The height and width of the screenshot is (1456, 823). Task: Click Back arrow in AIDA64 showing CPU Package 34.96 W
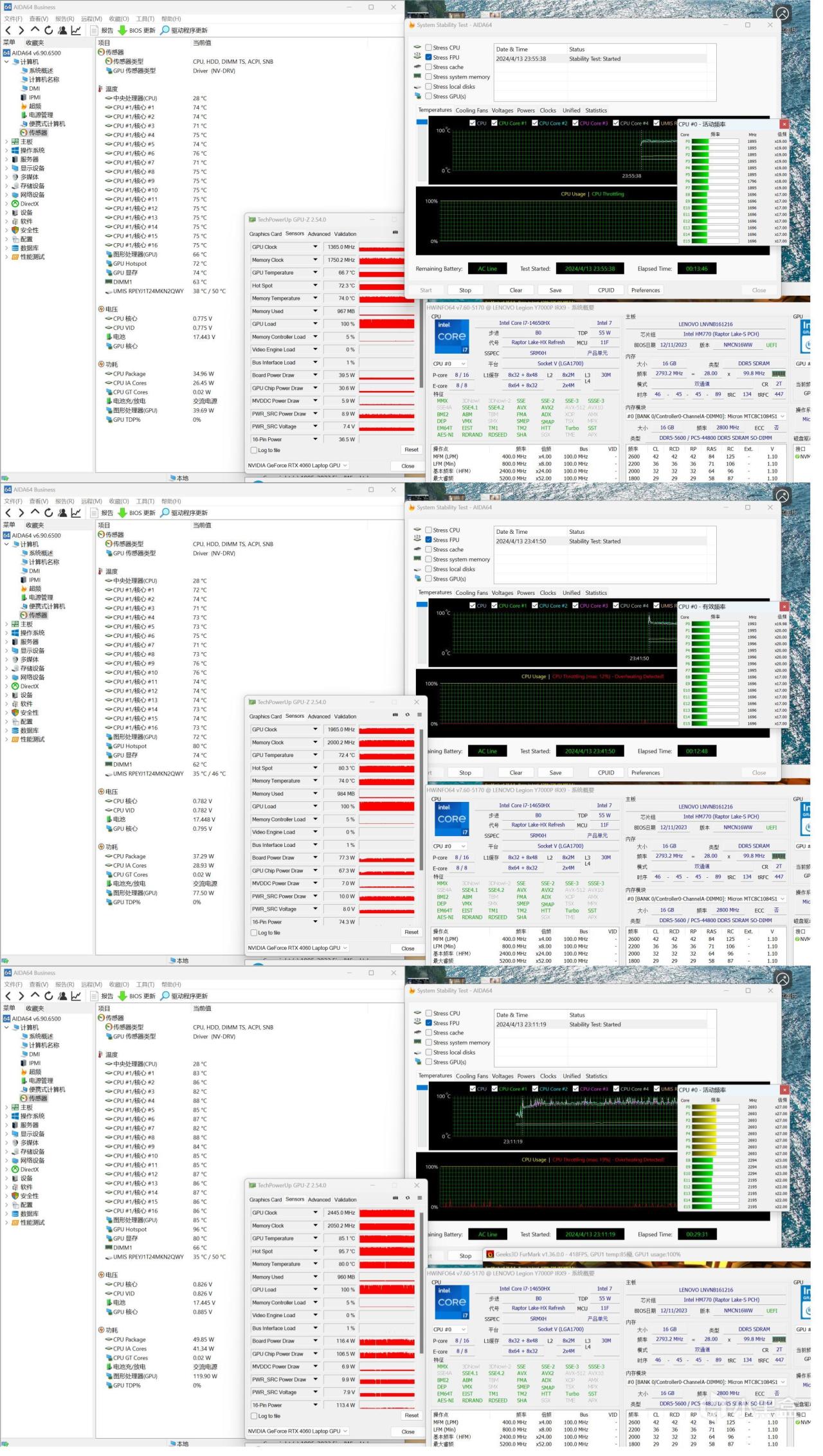[x=8, y=30]
